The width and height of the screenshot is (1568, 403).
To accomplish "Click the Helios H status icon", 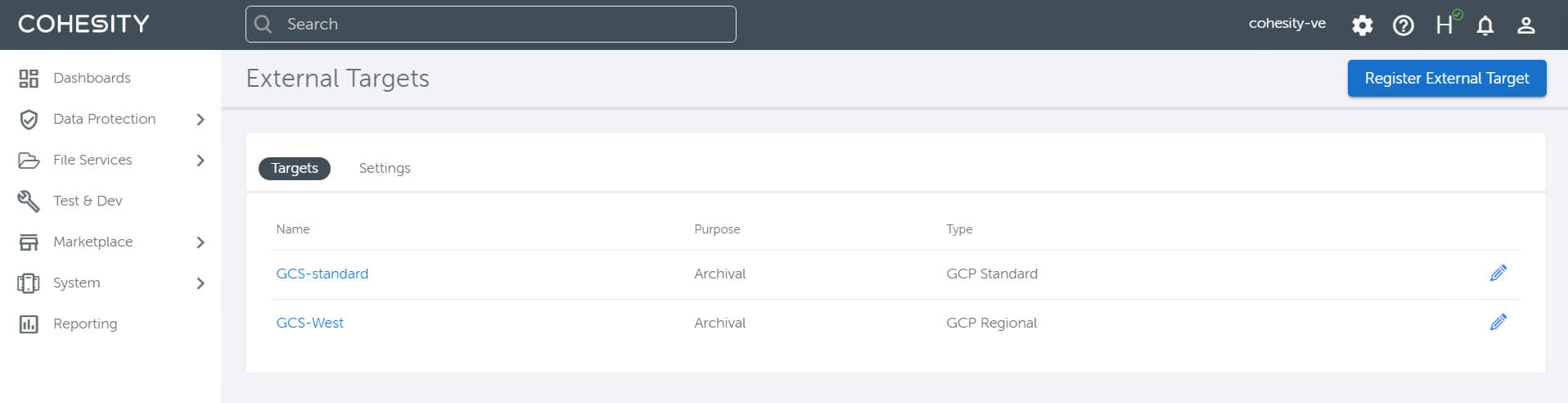I will pos(1444,25).
